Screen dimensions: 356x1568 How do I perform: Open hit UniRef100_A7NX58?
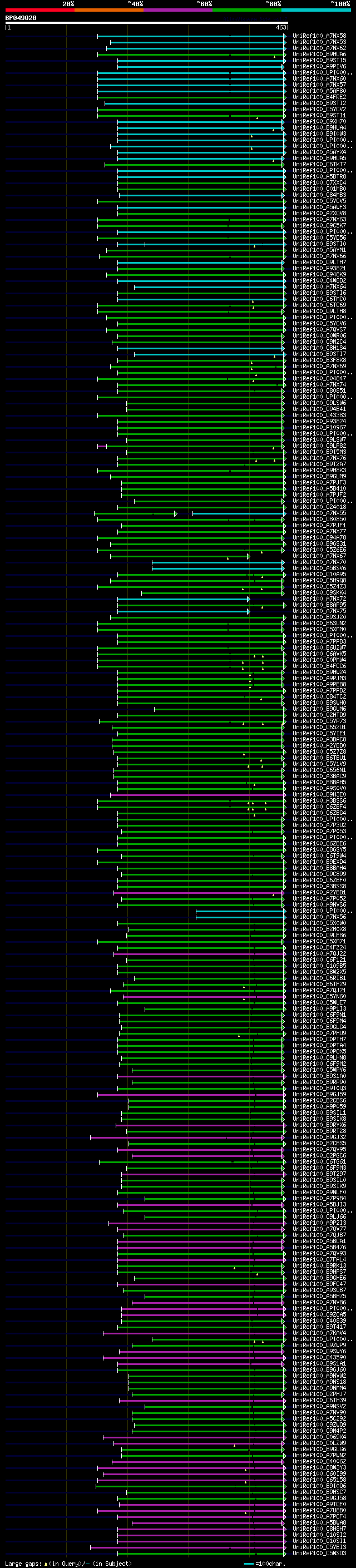[x=319, y=36]
